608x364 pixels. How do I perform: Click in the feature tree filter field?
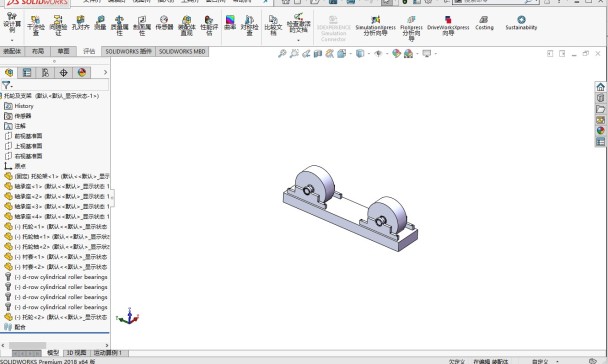point(61,85)
